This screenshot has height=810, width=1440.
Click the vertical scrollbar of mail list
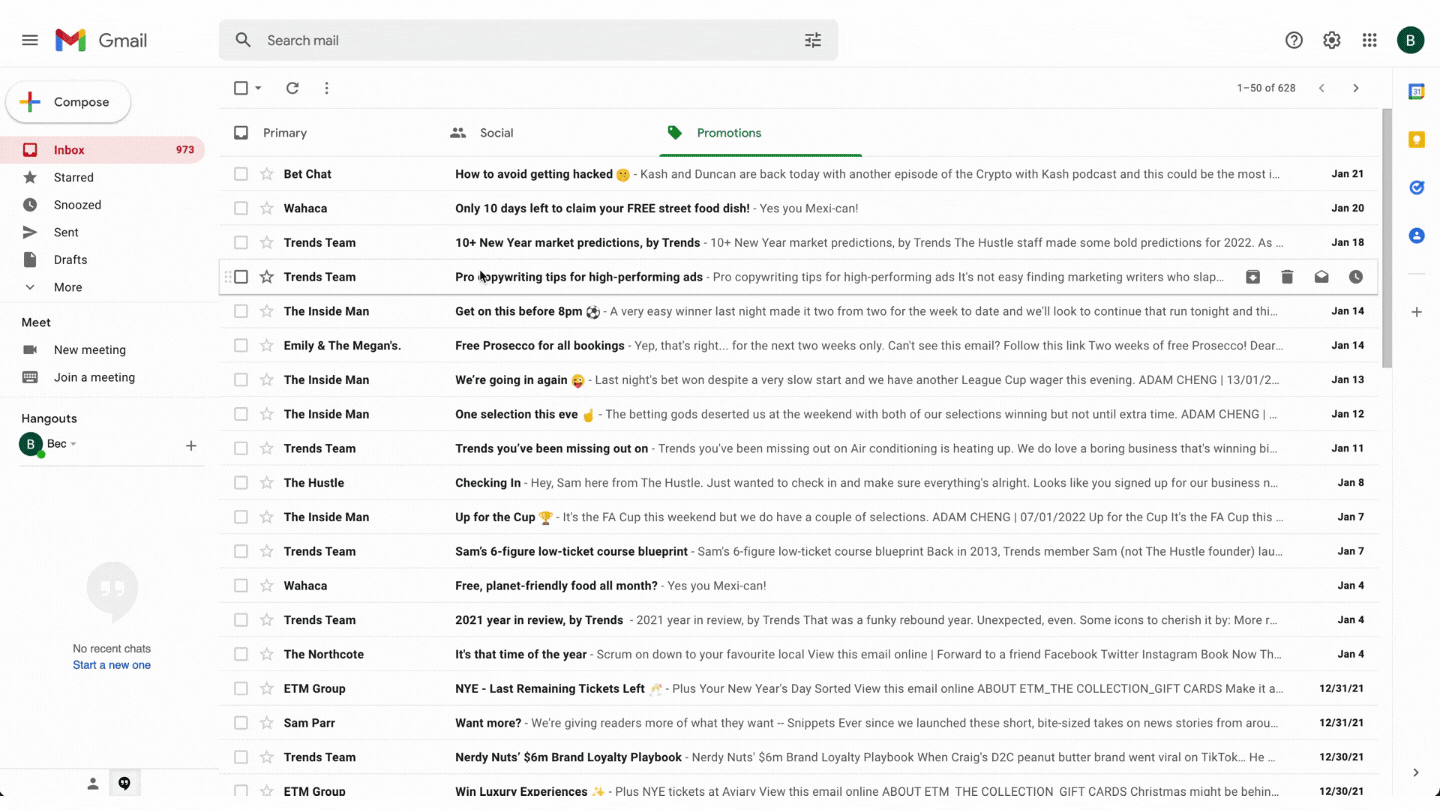[1386, 238]
